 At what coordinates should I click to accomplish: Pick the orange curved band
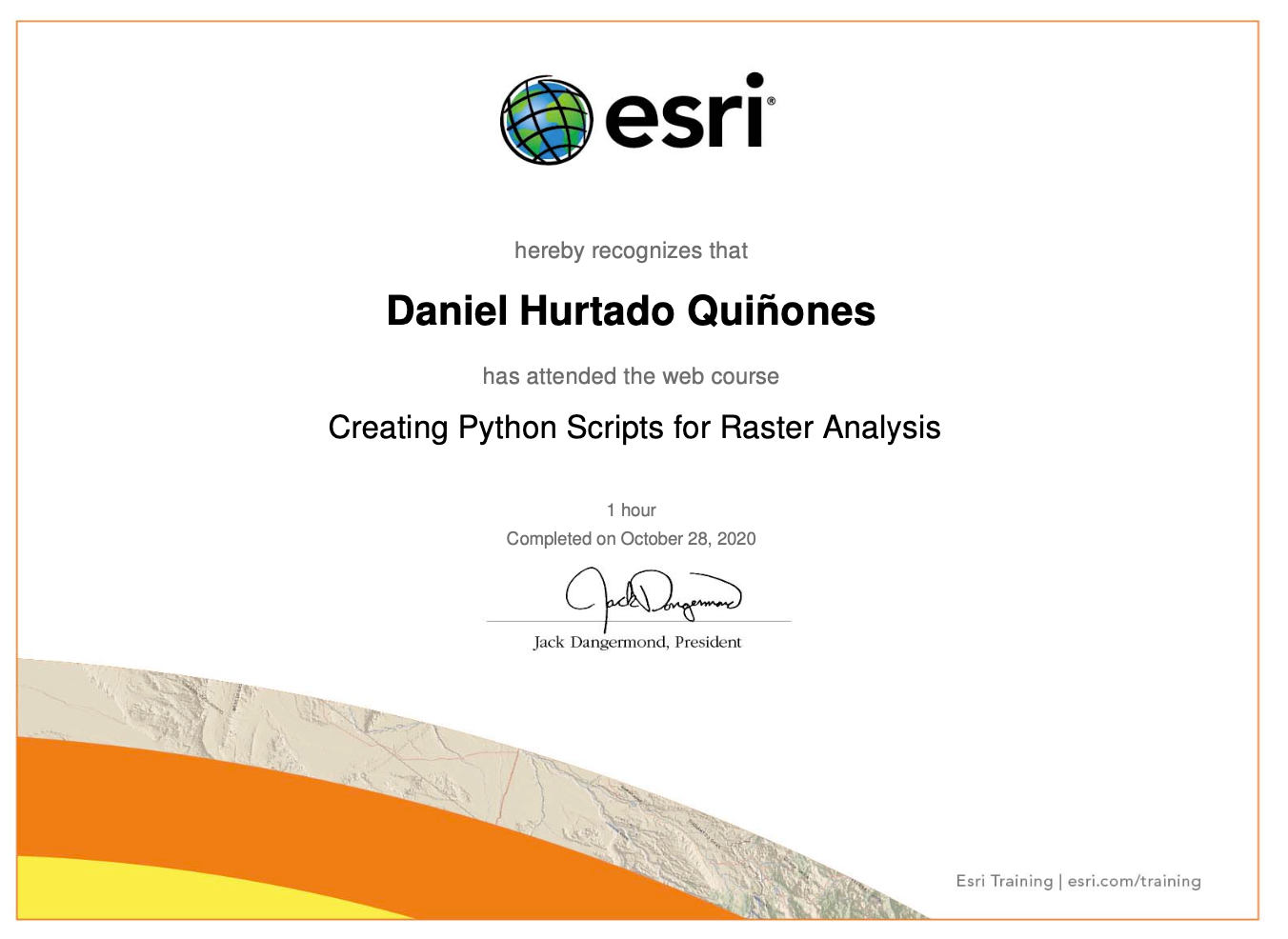[x=286, y=809]
